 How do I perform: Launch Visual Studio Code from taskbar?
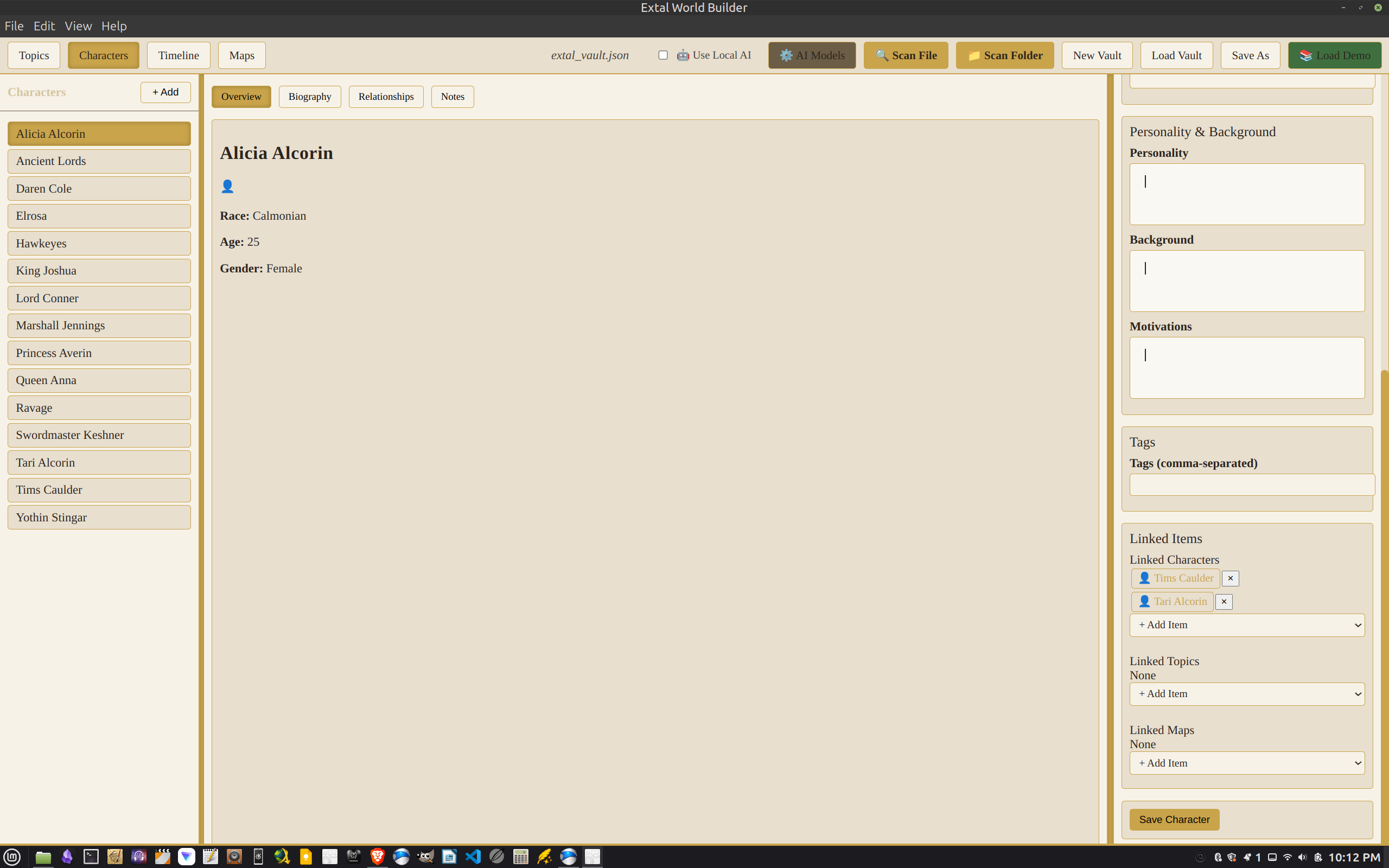[473, 857]
